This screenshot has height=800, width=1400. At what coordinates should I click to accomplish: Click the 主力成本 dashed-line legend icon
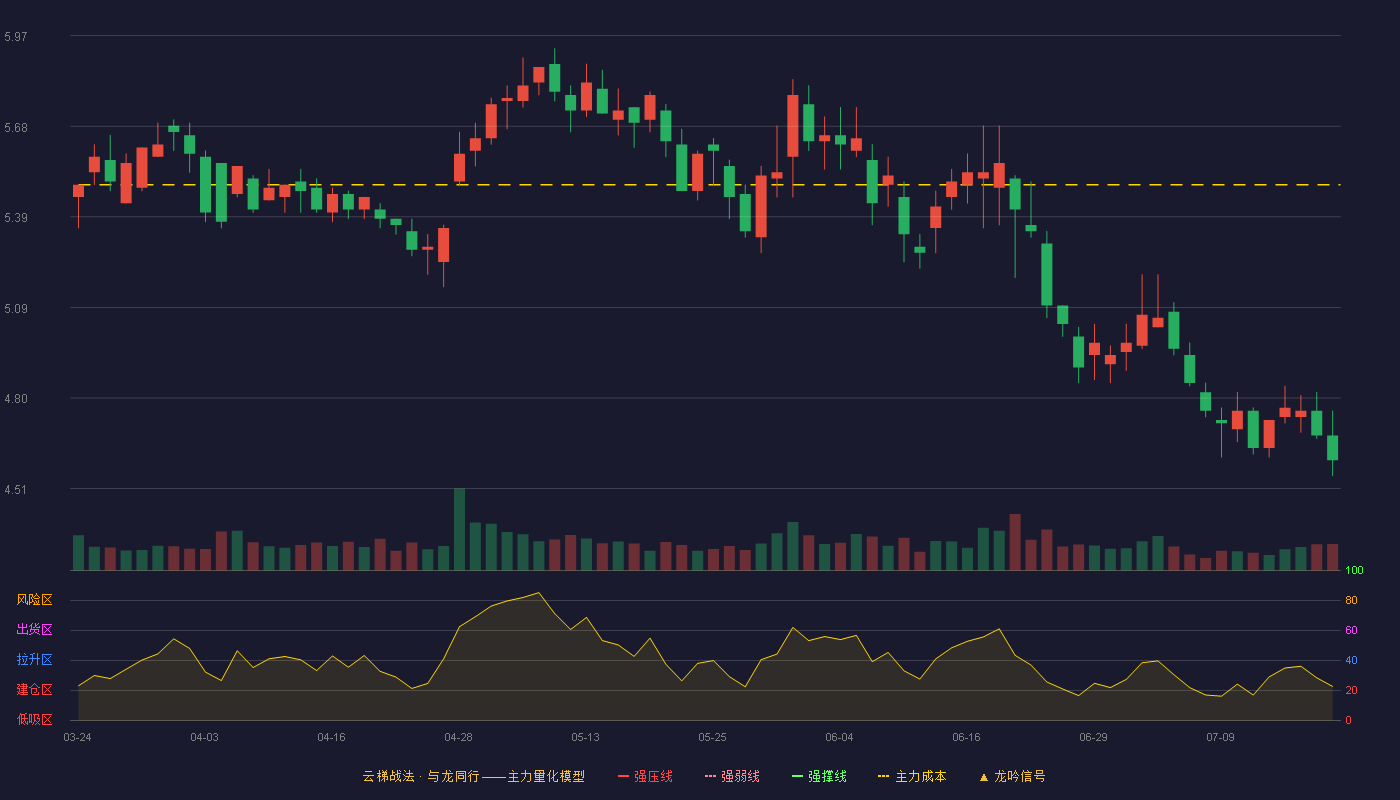(x=883, y=776)
